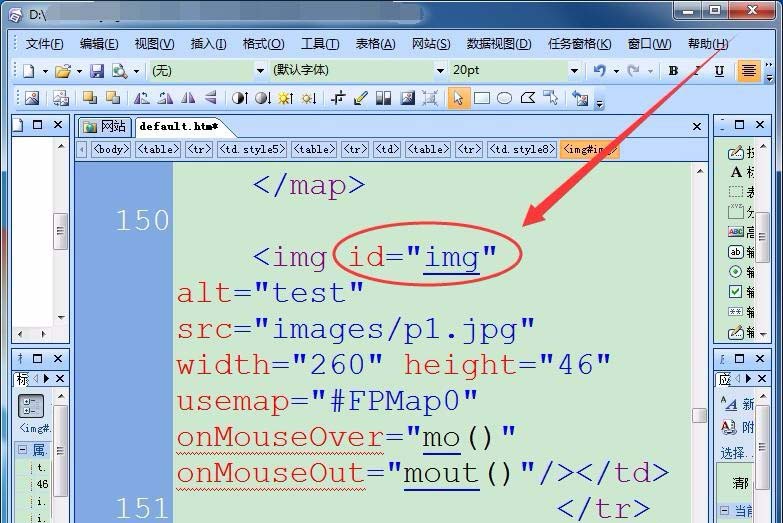Image resolution: width=783 pixels, height=523 pixels.
Task: Click the Save disk icon
Action: pos(97,71)
